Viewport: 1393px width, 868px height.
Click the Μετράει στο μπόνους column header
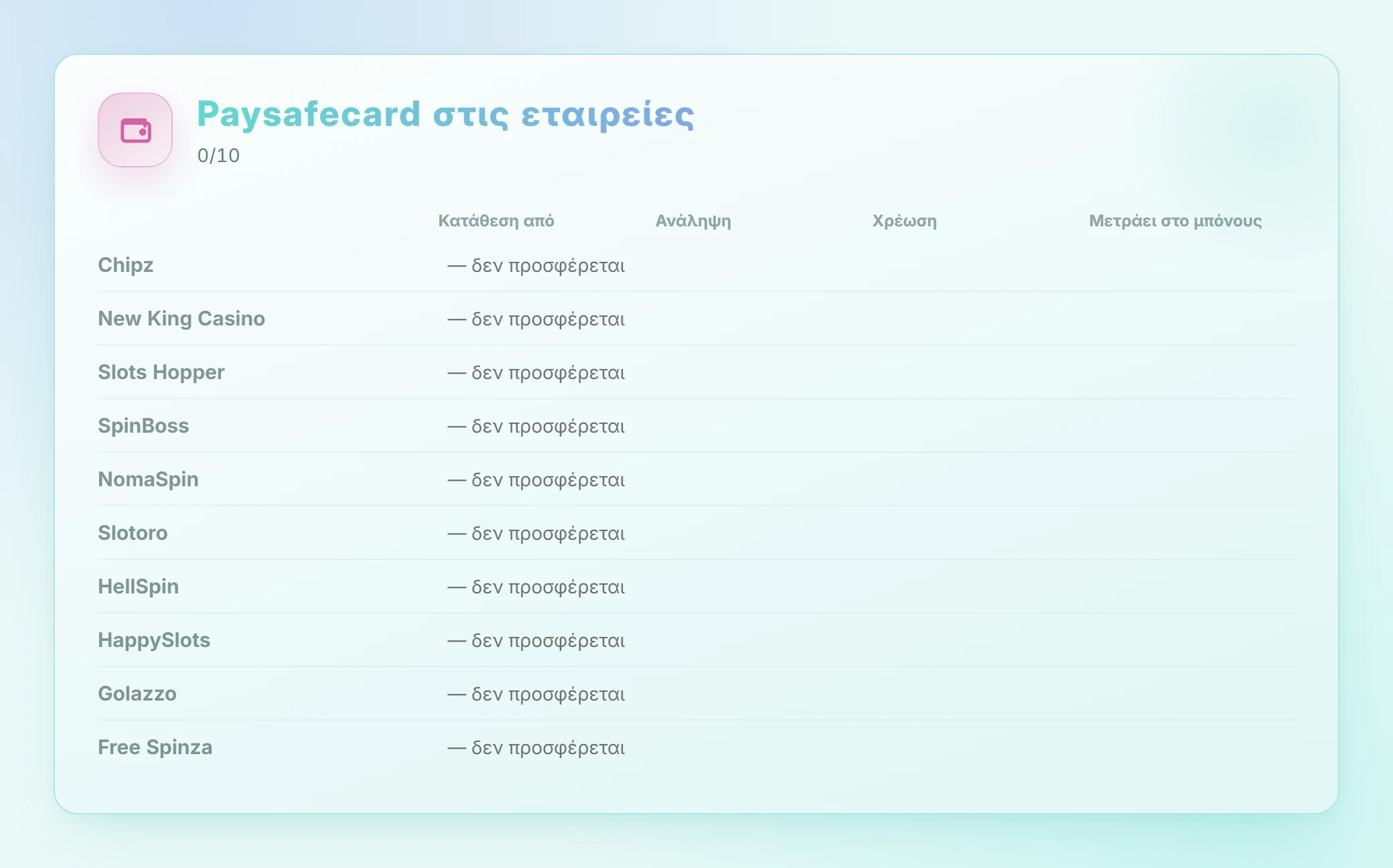tap(1175, 221)
